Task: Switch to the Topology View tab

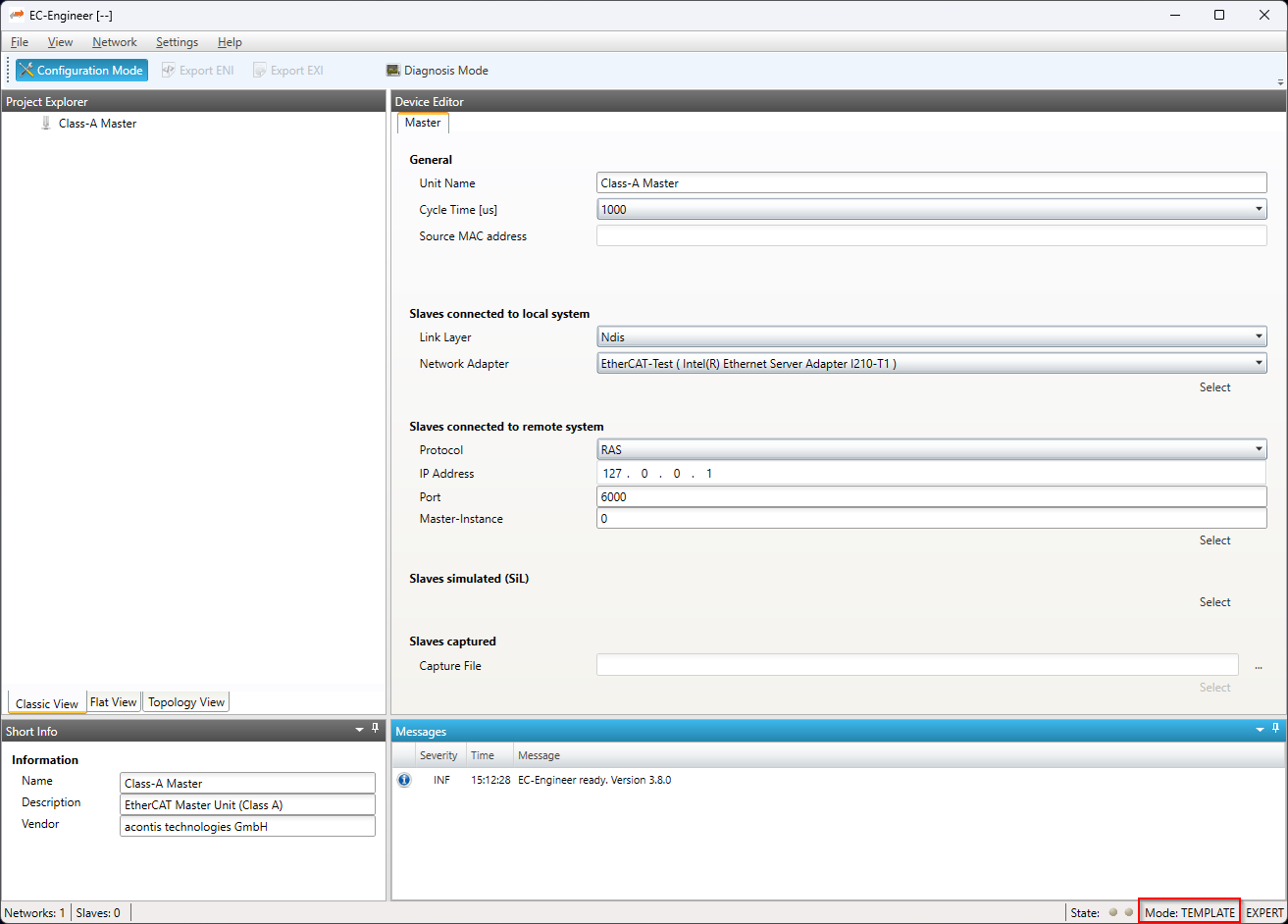Action: 186,702
